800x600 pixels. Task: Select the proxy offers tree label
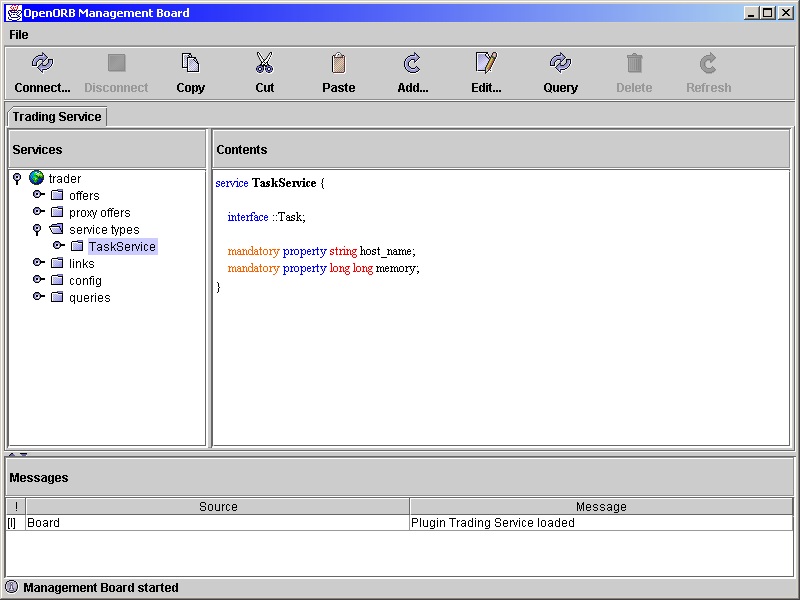[99, 213]
